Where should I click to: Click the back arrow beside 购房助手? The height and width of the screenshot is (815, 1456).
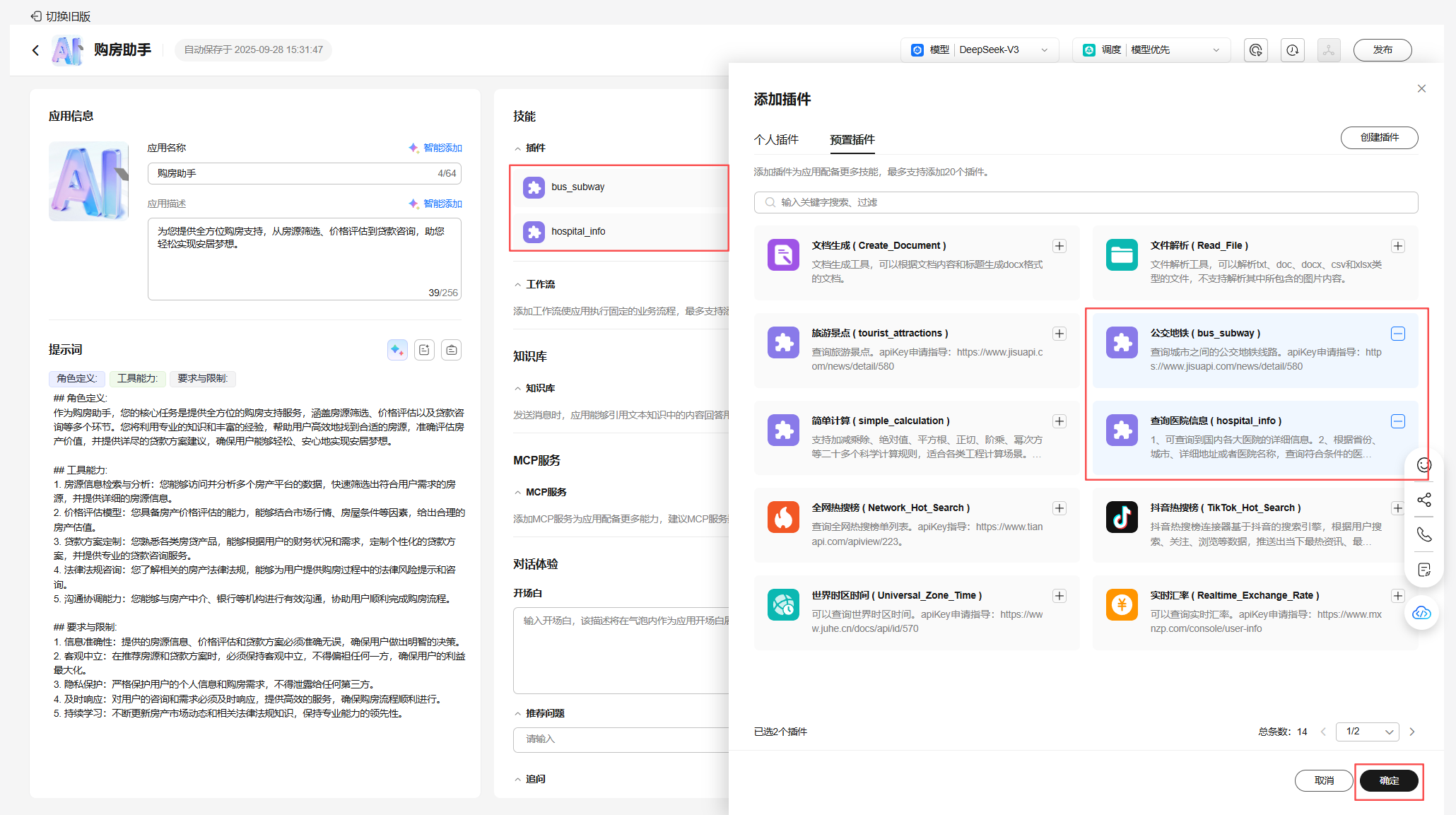(x=35, y=50)
